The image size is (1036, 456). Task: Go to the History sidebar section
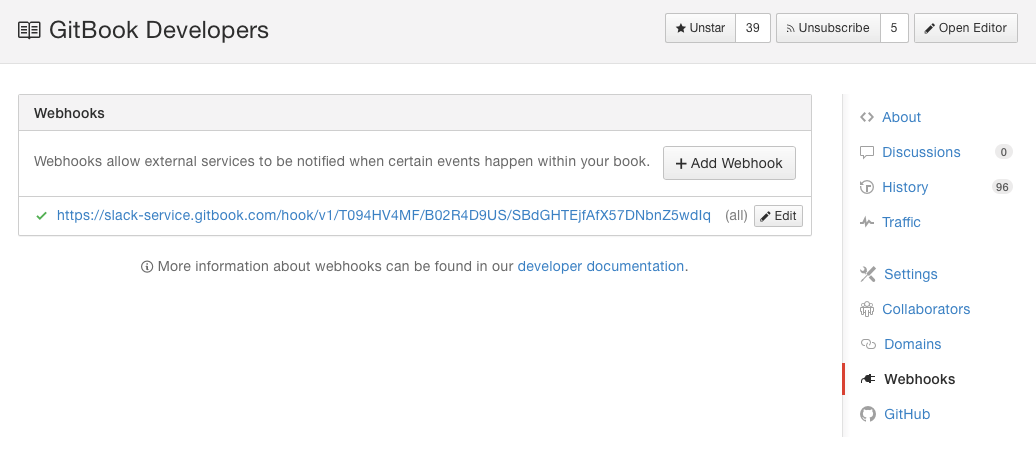[905, 187]
